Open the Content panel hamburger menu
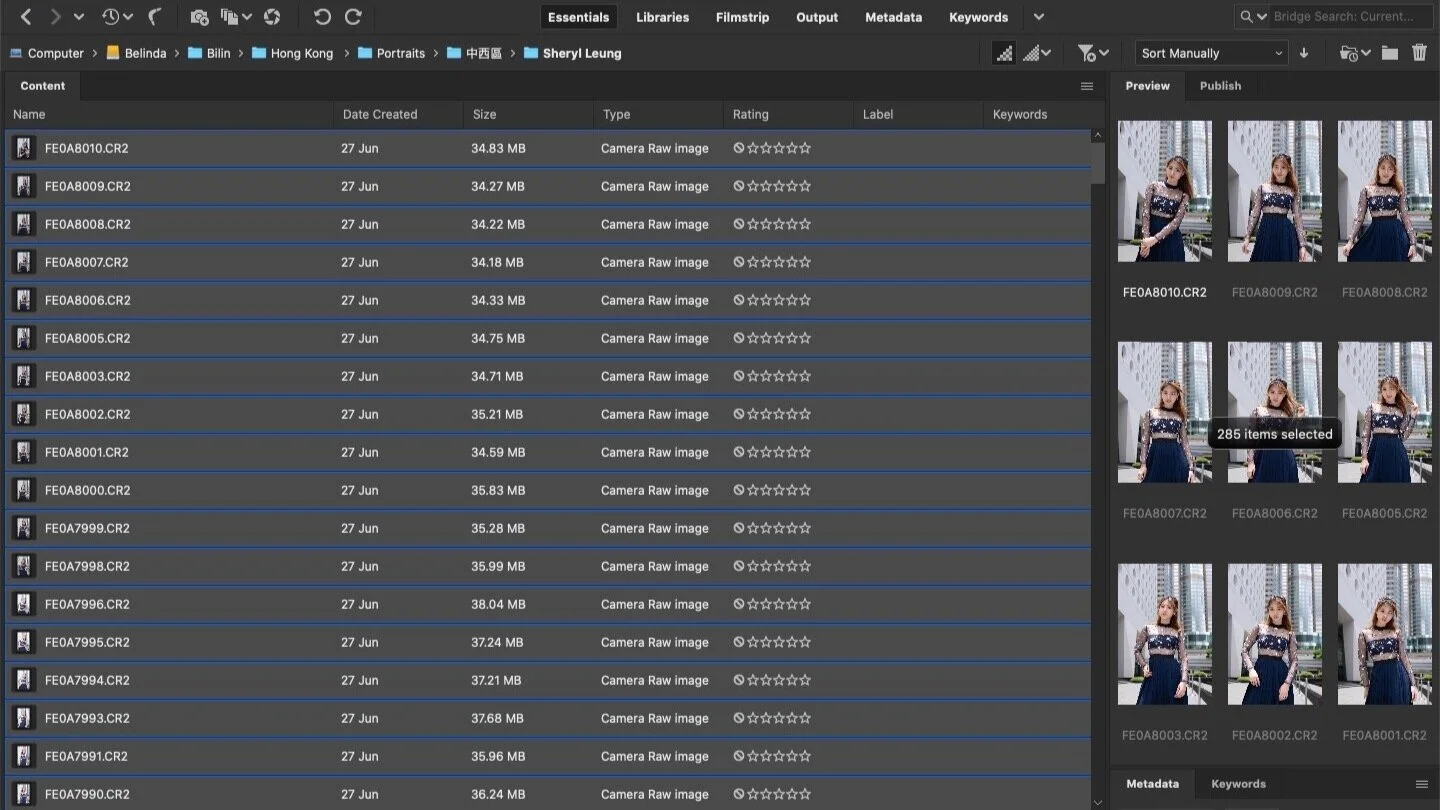The image size is (1440, 810). (1087, 86)
